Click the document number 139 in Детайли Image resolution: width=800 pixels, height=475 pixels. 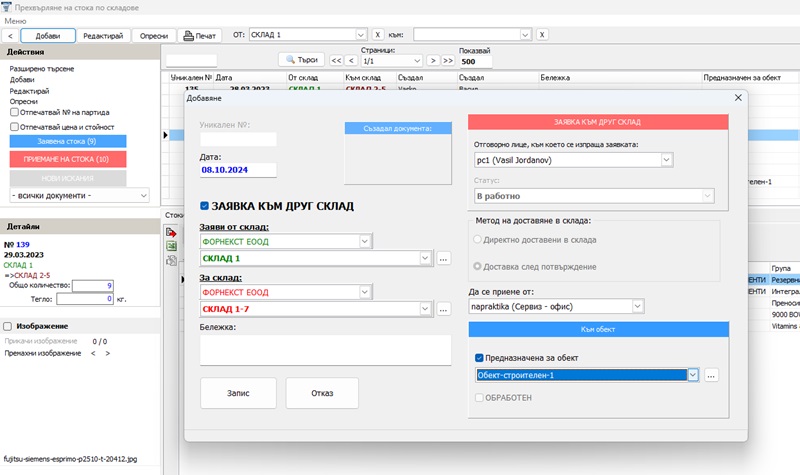coord(23,244)
